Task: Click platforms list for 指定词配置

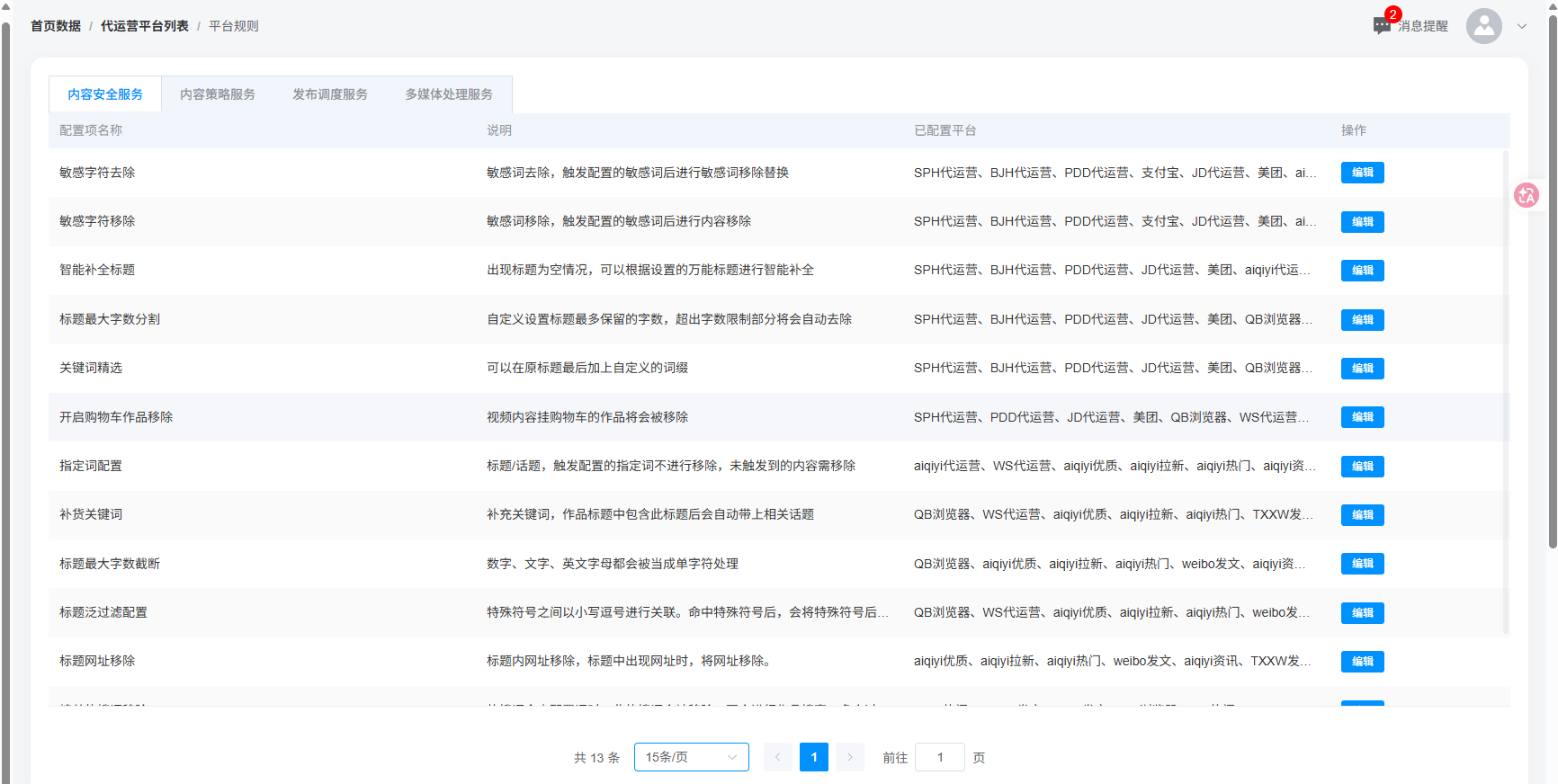Action: coord(1115,466)
